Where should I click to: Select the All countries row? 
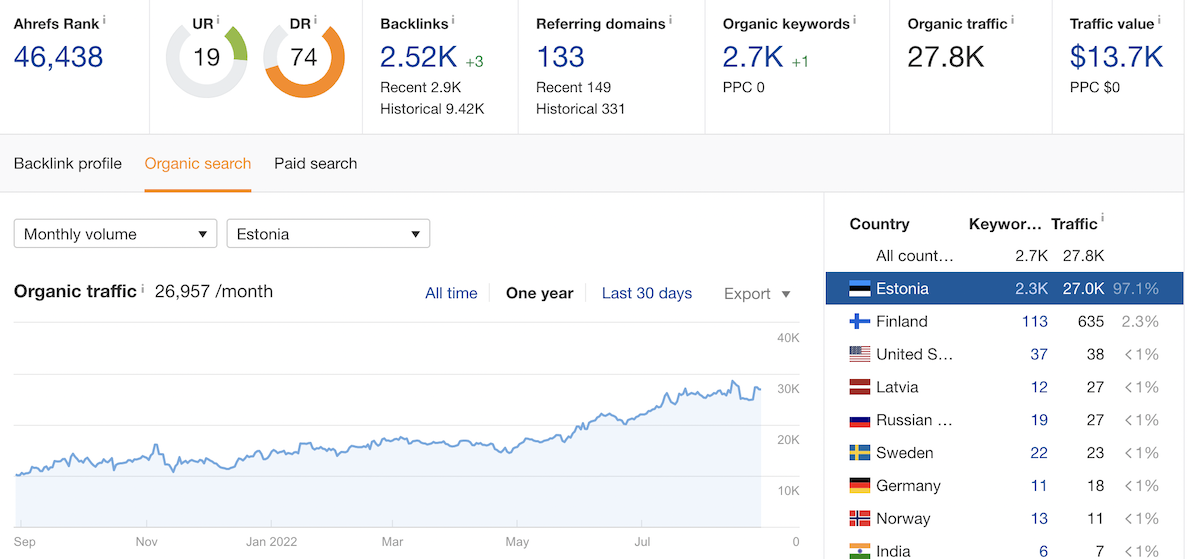pyautogui.click(x=1004, y=256)
